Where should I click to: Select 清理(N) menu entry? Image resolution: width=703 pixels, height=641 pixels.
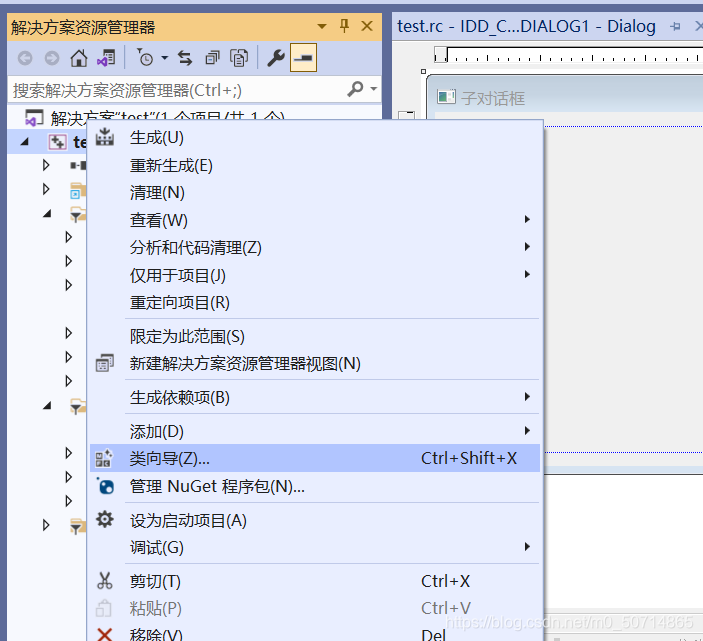314,193
